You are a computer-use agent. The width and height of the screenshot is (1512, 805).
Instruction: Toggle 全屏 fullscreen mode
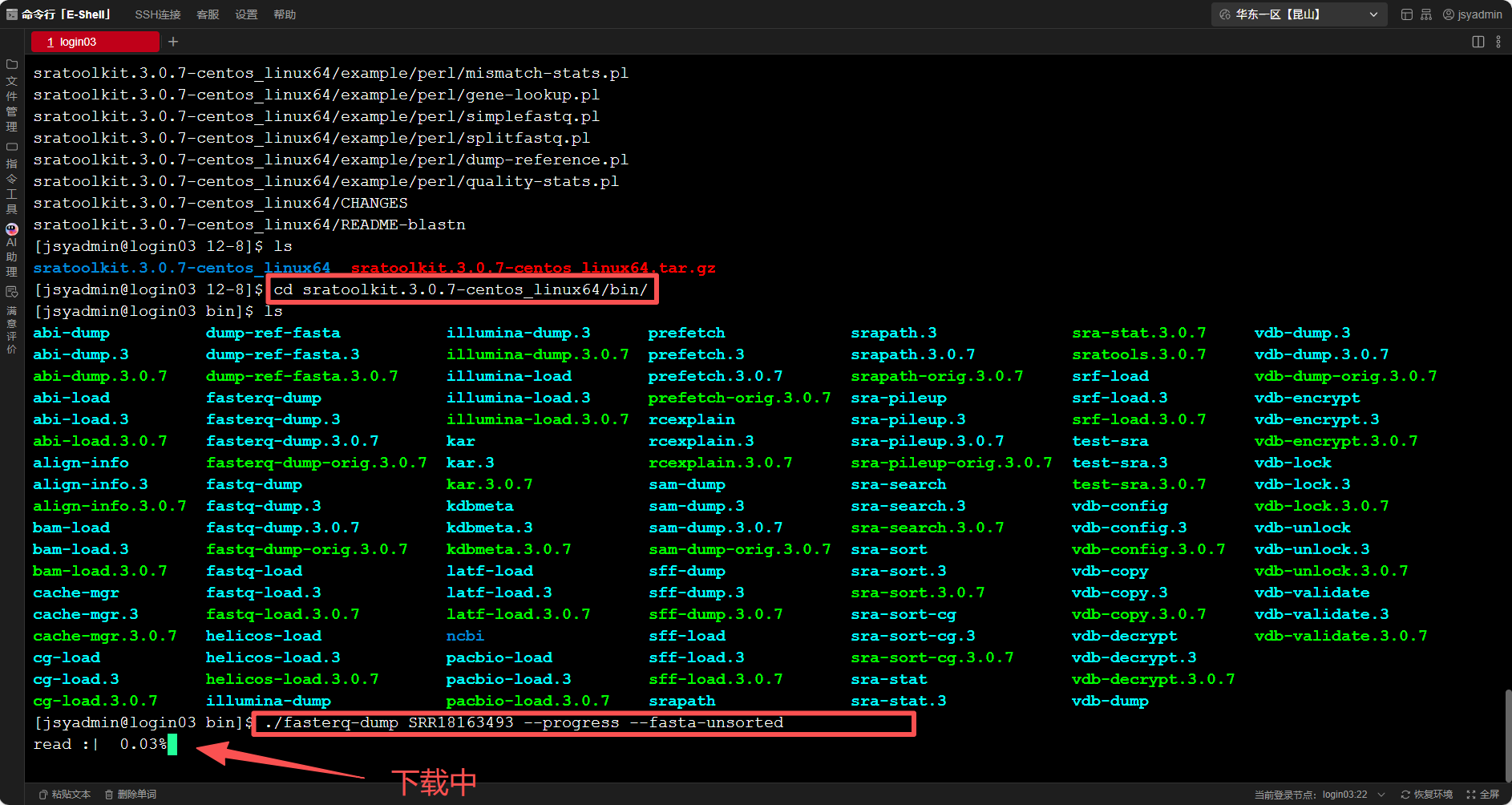click(x=1483, y=795)
